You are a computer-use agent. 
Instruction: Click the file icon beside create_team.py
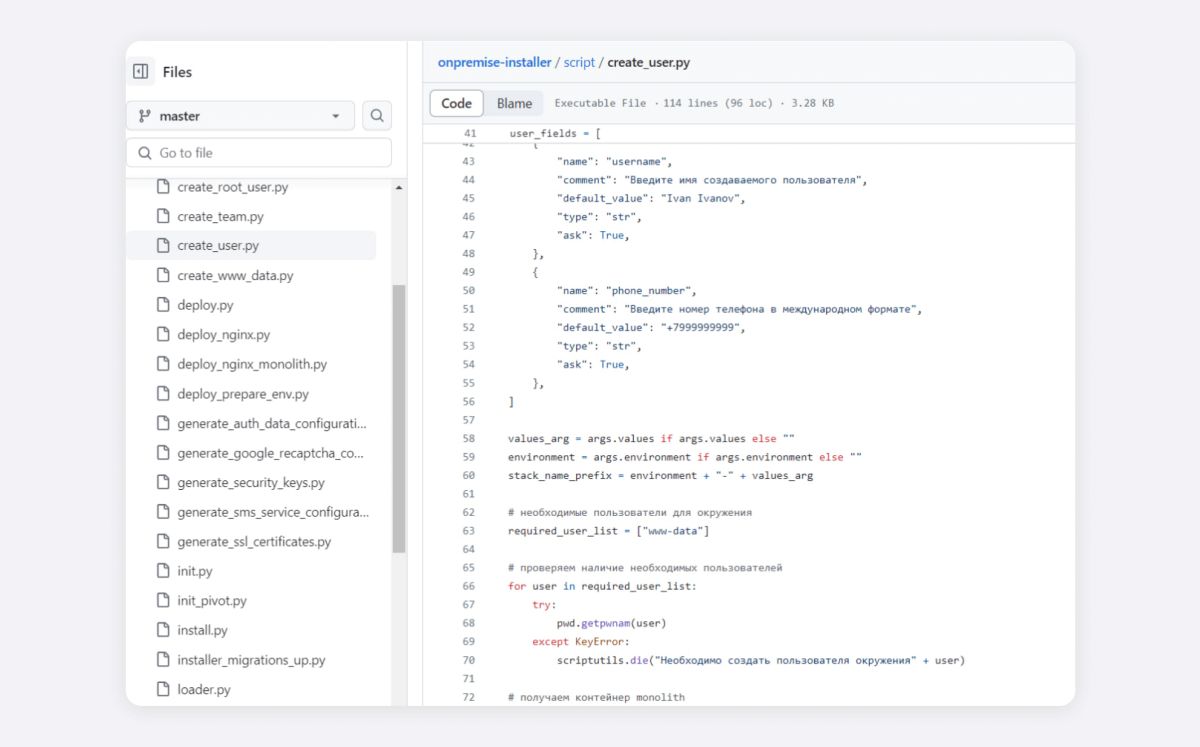[x=163, y=216]
